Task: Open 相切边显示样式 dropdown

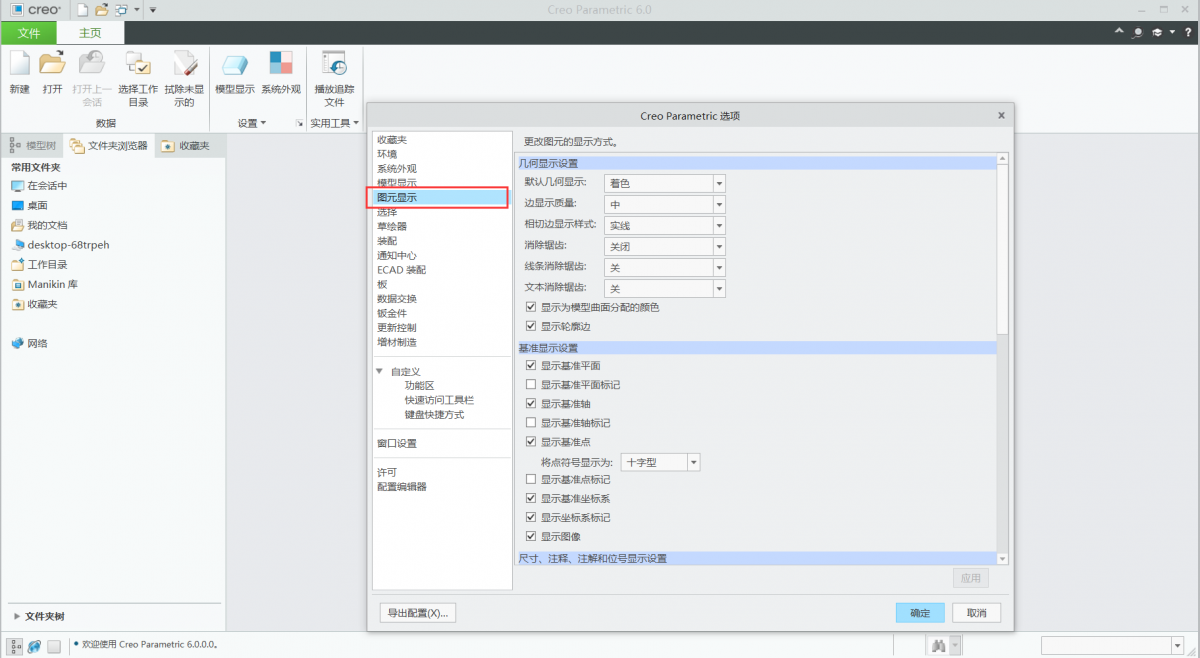Action: point(665,226)
